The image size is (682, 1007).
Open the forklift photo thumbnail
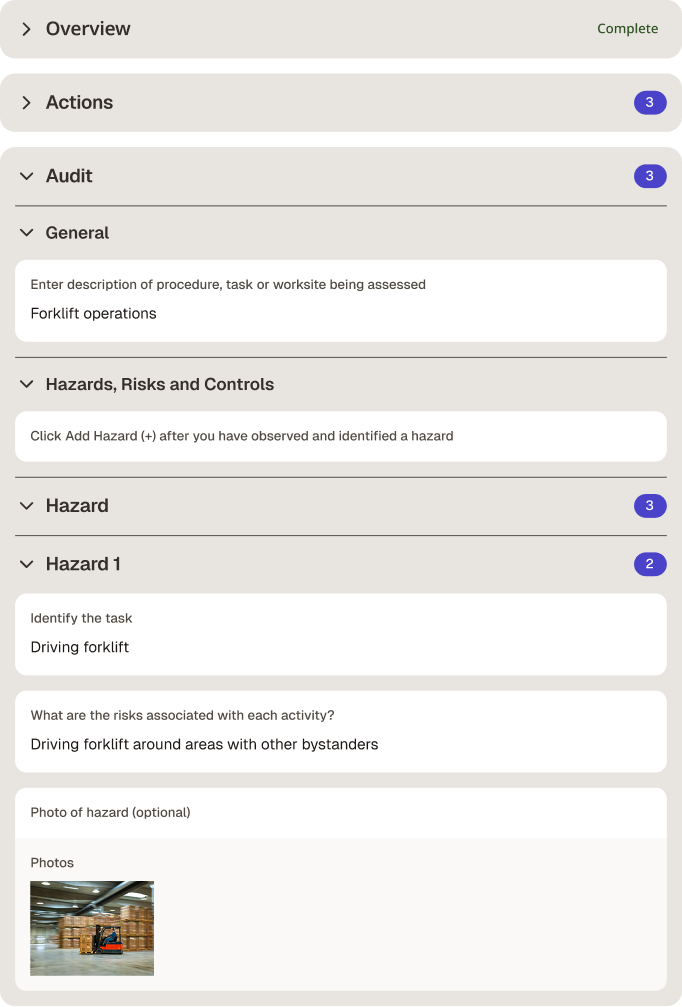click(92, 928)
